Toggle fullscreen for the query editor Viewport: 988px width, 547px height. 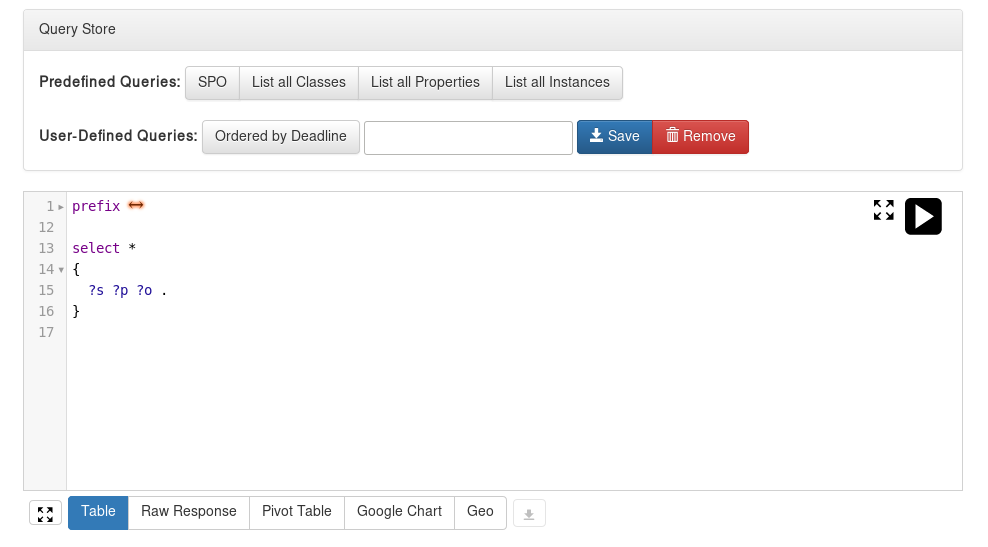tap(883, 210)
